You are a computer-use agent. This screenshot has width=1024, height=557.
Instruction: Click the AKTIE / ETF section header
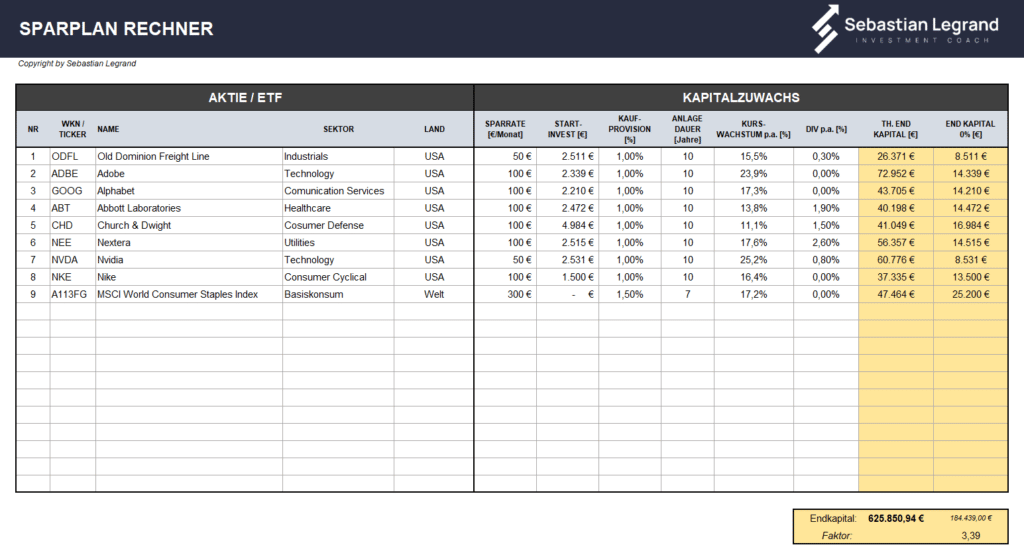pyautogui.click(x=245, y=97)
